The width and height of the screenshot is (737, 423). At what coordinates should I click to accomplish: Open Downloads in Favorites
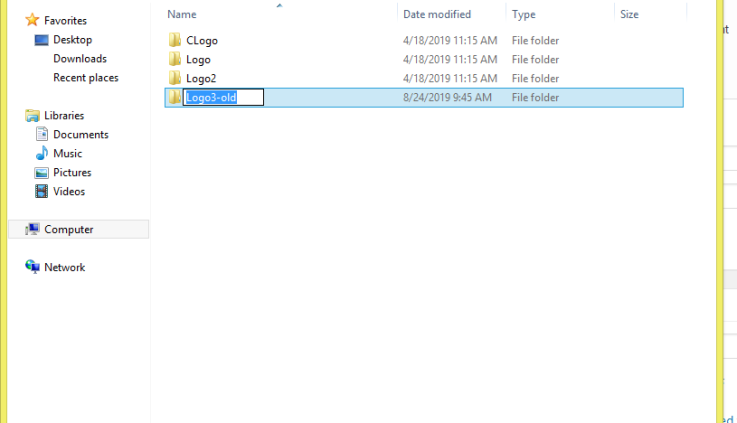80,59
